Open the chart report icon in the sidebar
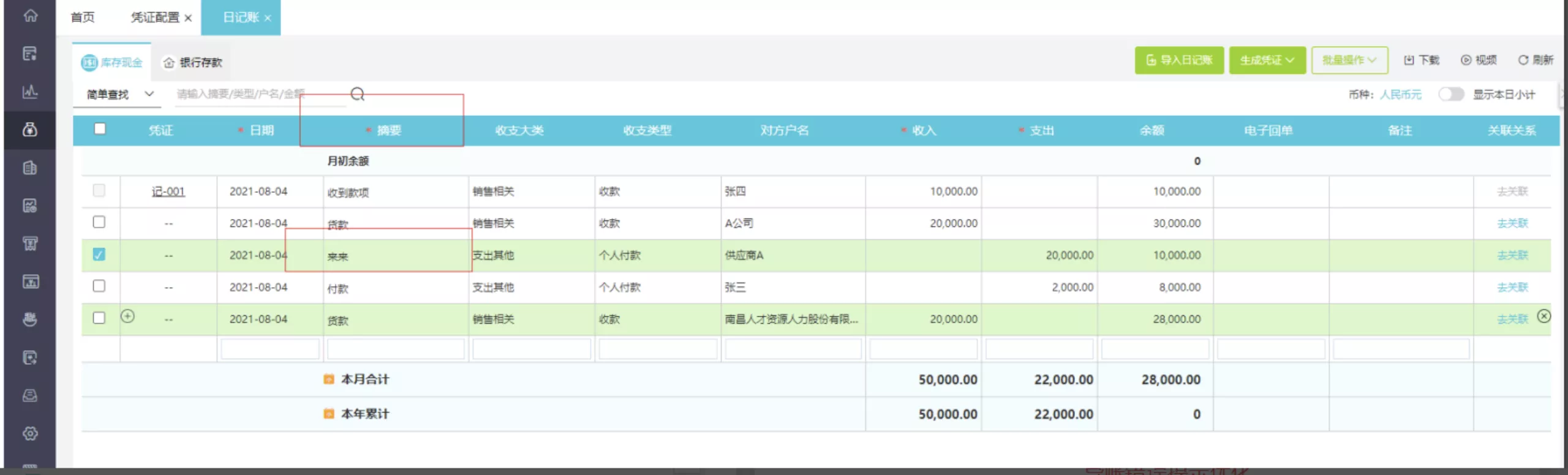1568x475 pixels. [30, 92]
